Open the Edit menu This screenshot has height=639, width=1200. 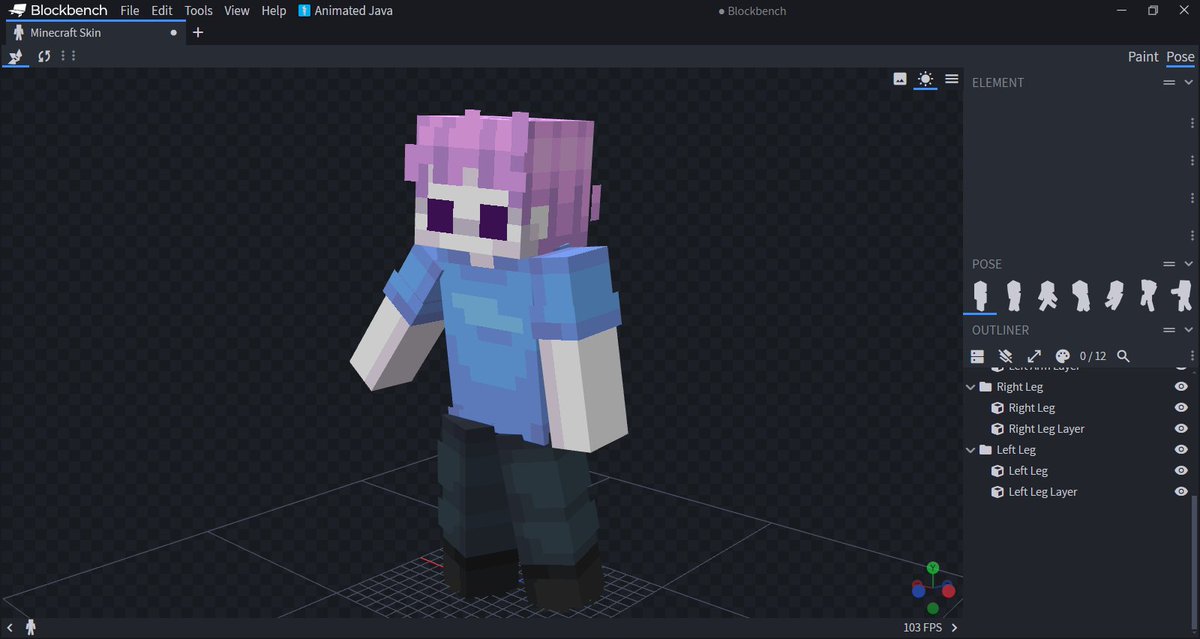tap(162, 10)
